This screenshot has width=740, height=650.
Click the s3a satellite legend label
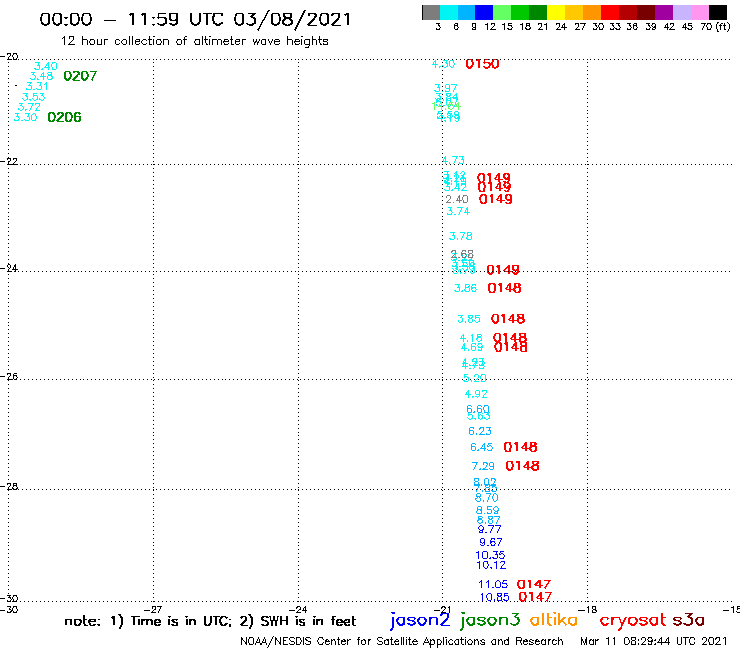pos(689,620)
